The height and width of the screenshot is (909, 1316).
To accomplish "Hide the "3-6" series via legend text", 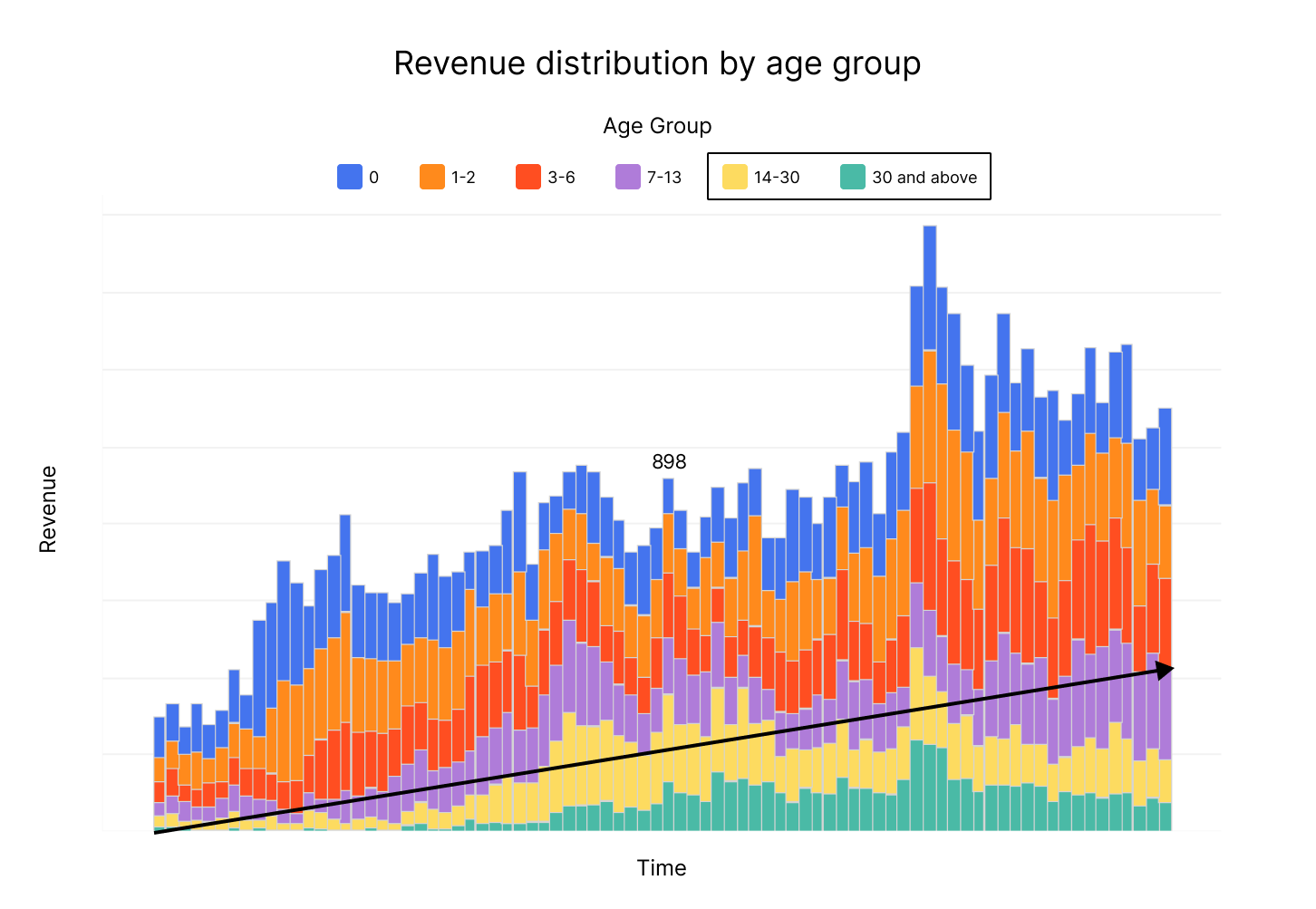I will (x=561, y=178).
